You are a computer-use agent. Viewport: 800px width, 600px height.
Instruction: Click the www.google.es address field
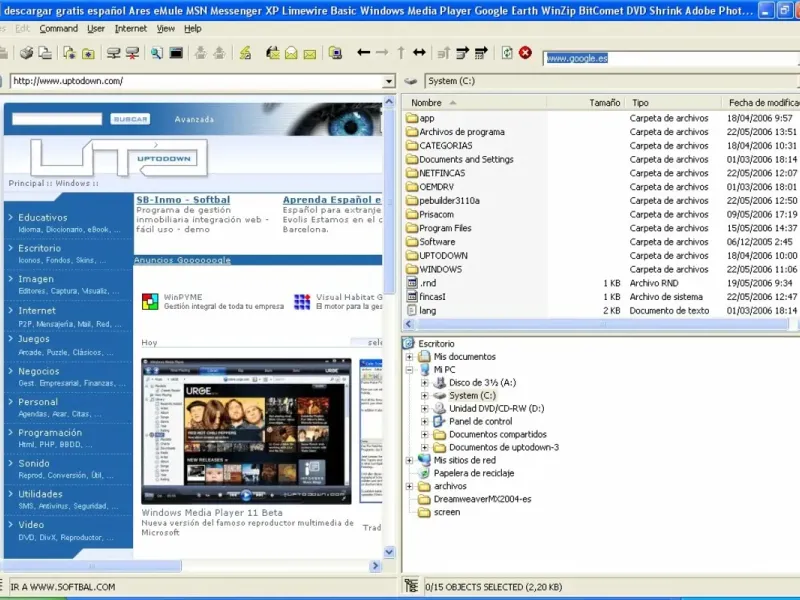coord(671,58)
